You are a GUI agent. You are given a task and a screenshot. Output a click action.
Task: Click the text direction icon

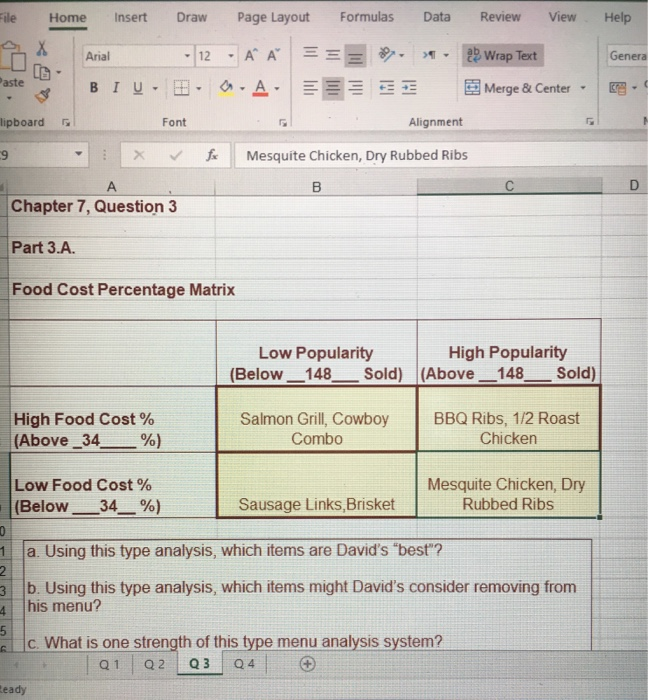point(429,55)
